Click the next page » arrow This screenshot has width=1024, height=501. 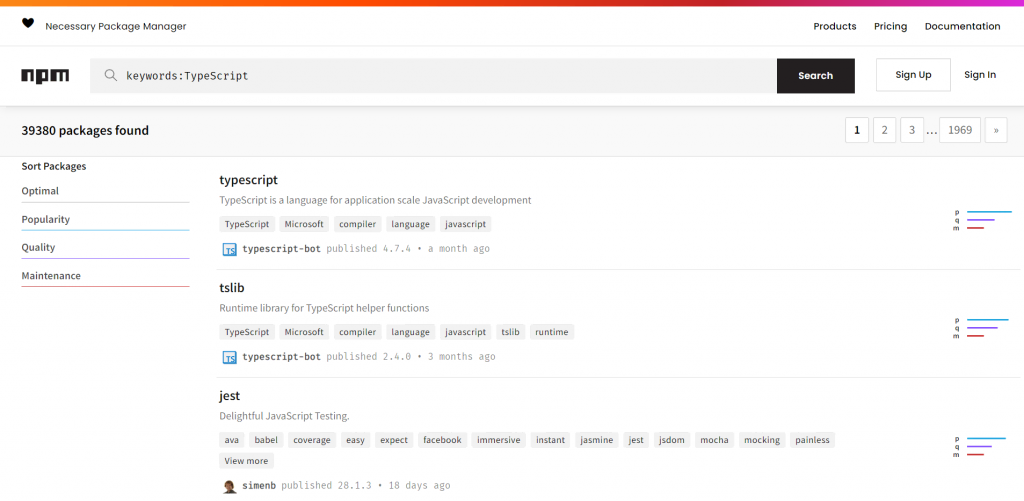(996, 130)
